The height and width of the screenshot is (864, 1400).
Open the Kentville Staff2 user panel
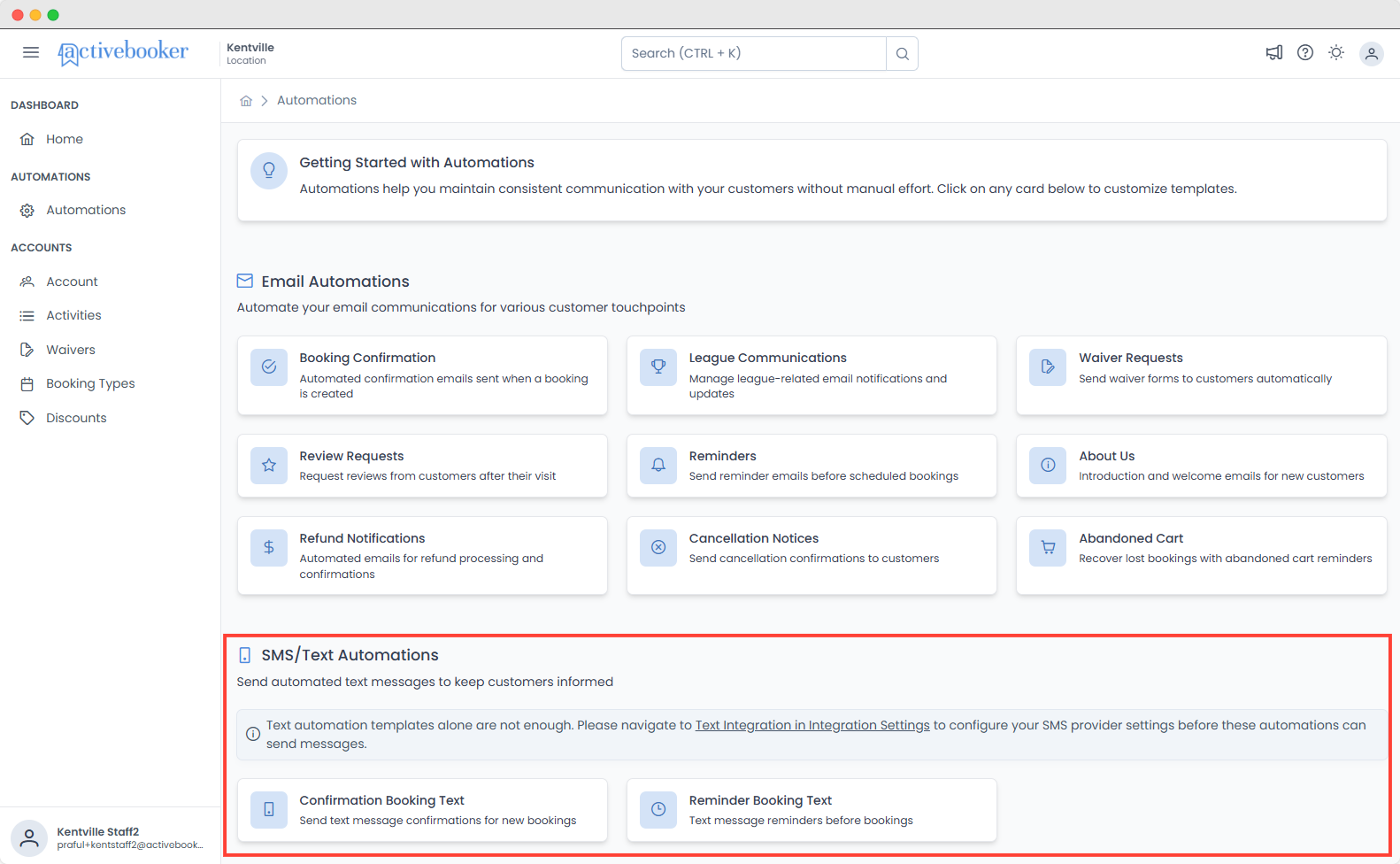(x=110, y=837)
